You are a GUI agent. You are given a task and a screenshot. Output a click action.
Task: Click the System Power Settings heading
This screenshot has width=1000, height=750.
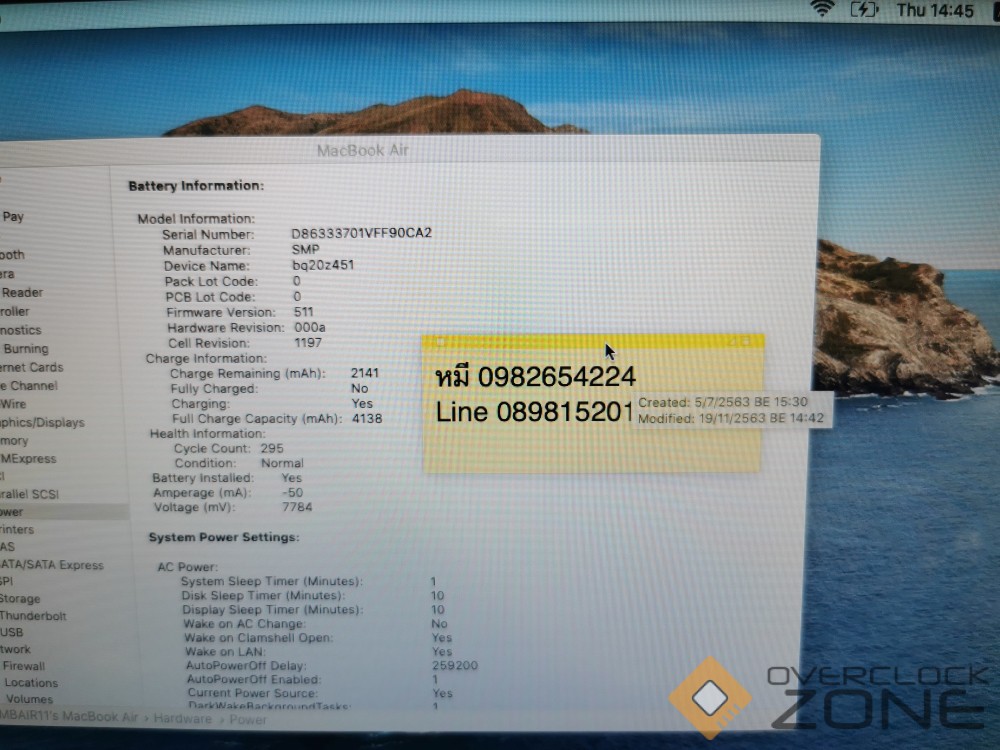223,537
